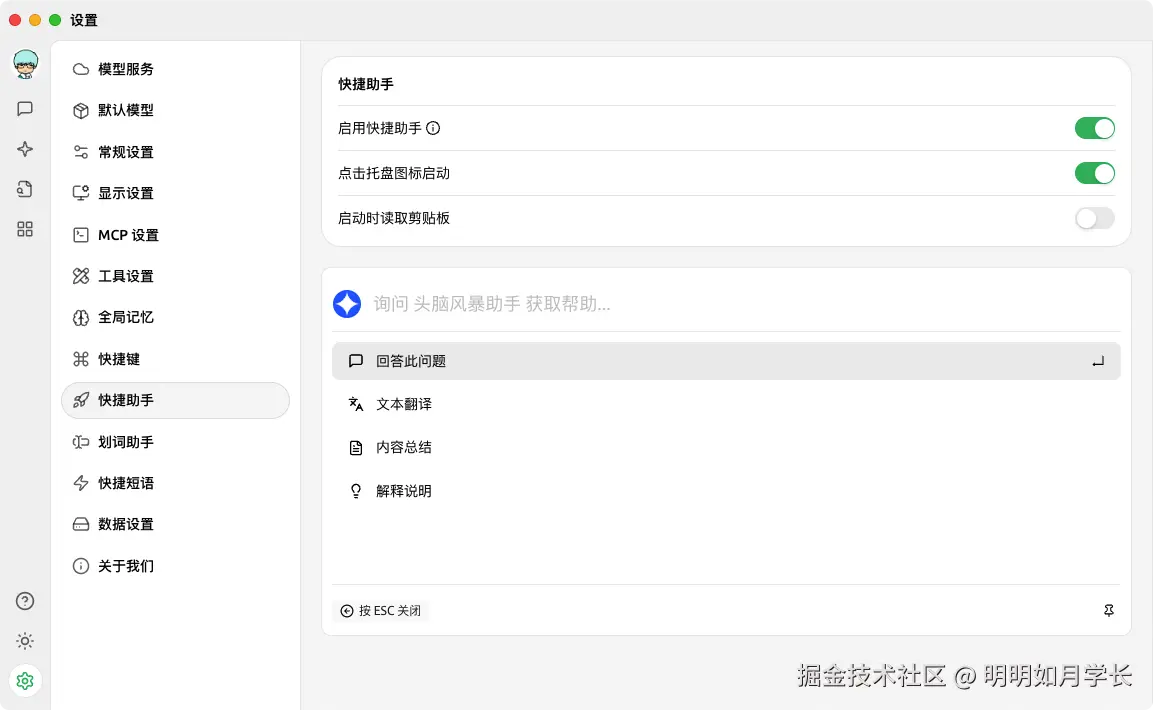Open 快捷短语 section
This screenshot has height=710, width=1153.
(x=175, y=483)
